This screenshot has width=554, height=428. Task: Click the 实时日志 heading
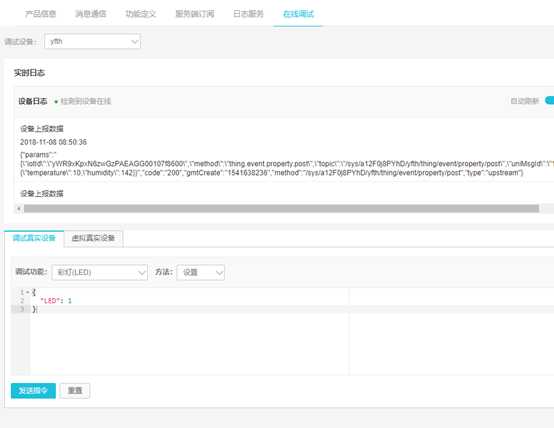pyautogui.click(x=29, y=73)
